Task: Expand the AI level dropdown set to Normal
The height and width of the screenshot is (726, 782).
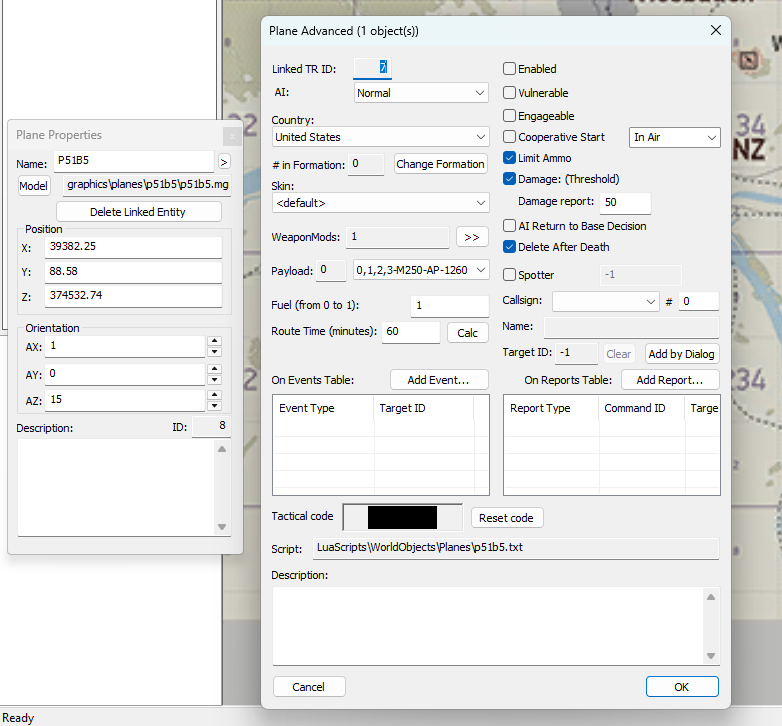Action: [x=421, y=93]
